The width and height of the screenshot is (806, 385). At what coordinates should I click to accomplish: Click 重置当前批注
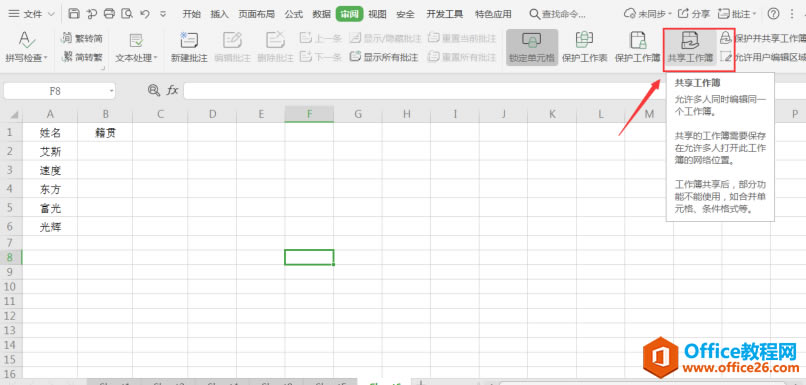pos(462,38)
